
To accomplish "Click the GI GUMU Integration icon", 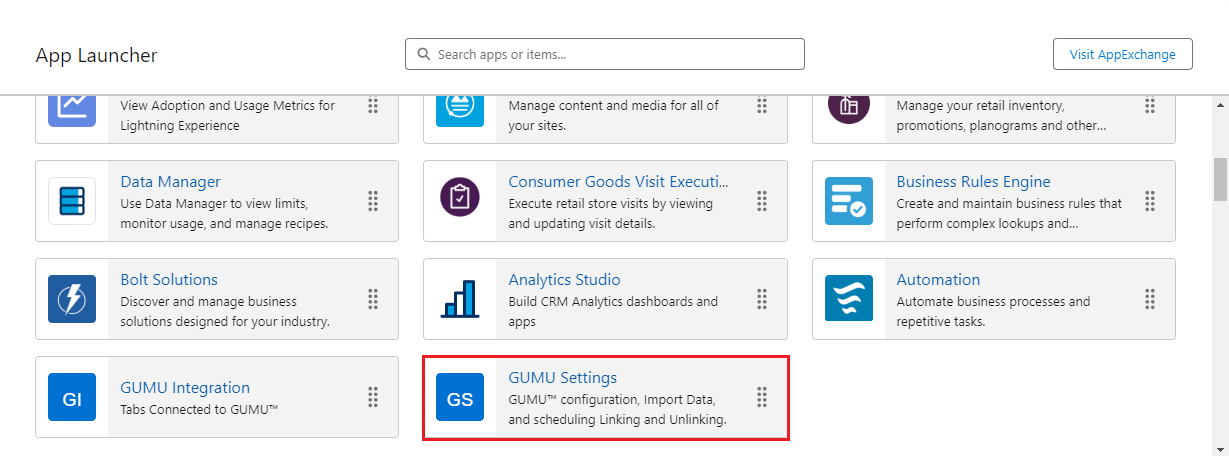I will click(x=72, y=397).
